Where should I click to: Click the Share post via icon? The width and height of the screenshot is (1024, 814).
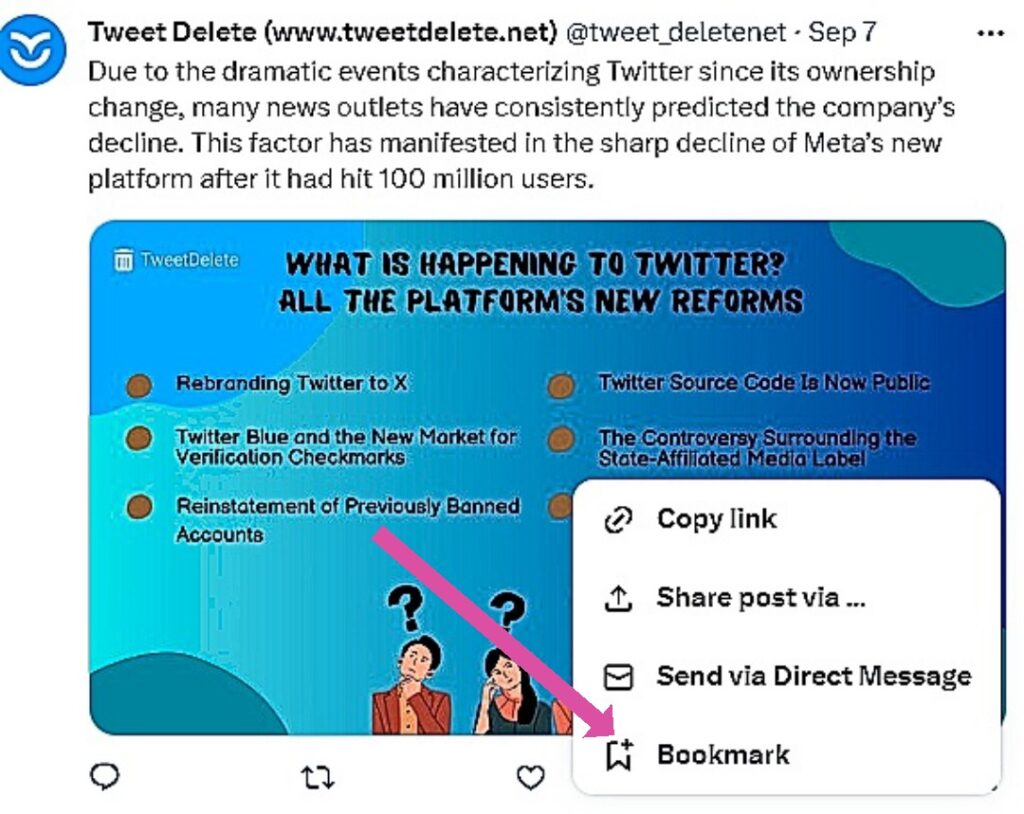(x=618, y=597)
